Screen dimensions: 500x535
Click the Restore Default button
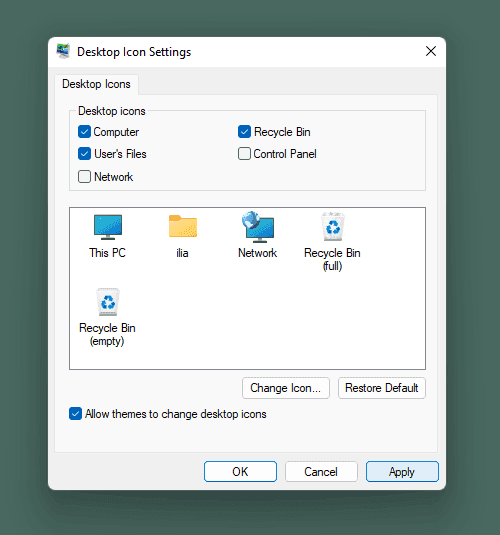click(382, 388)
